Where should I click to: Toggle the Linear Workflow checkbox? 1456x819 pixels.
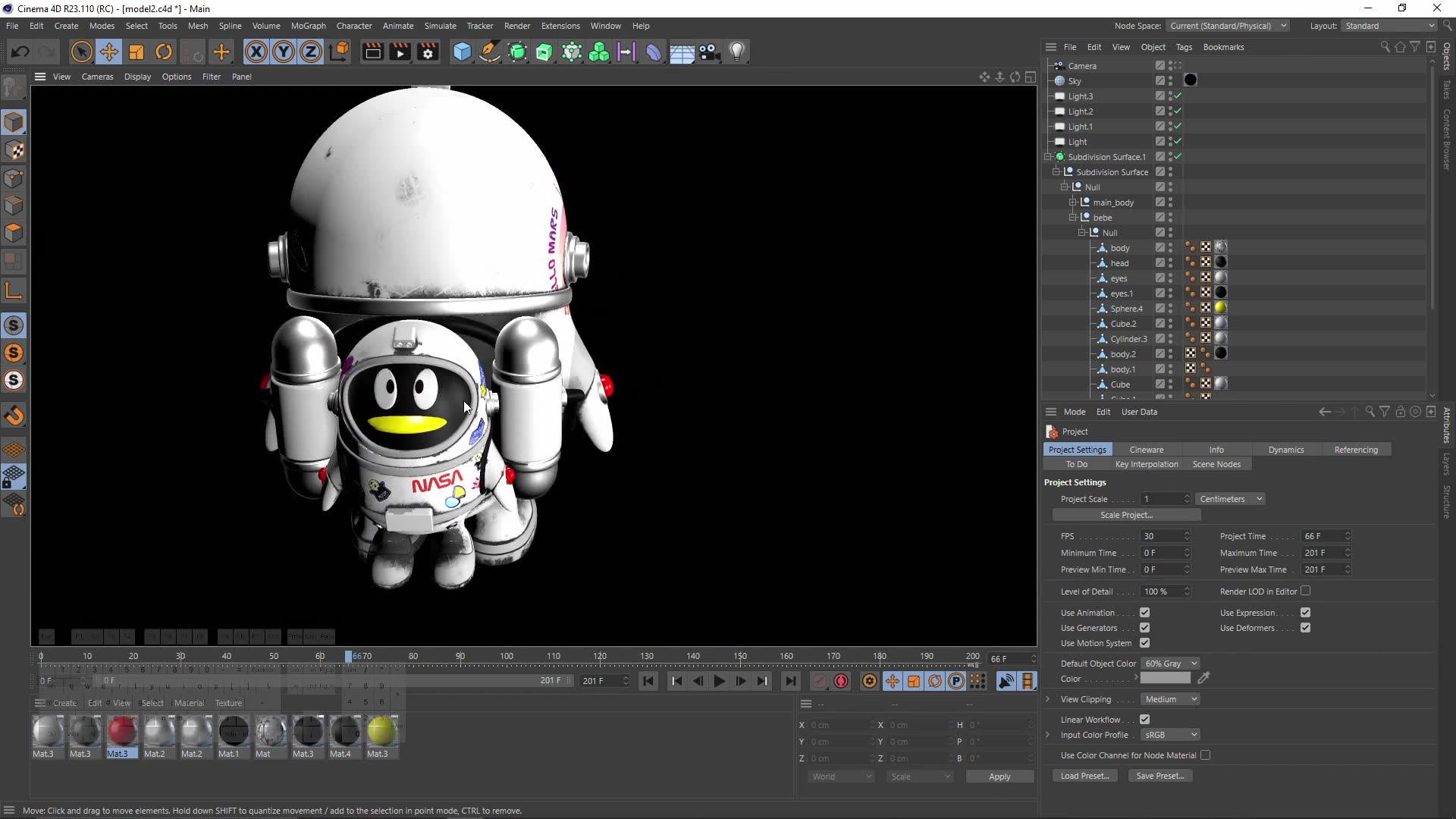click(x=1144, y=720)
